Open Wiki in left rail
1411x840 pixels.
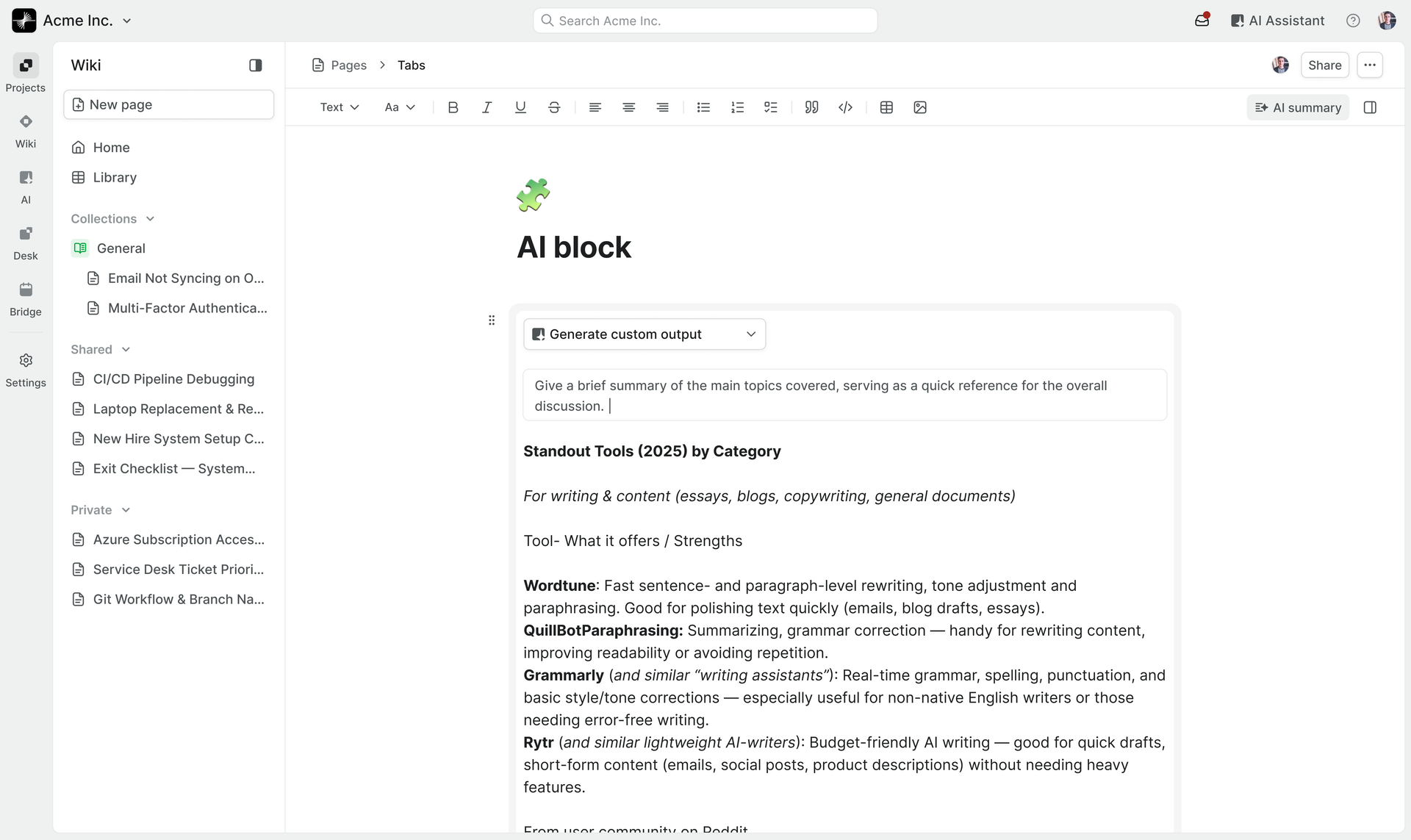pos(26,131)
